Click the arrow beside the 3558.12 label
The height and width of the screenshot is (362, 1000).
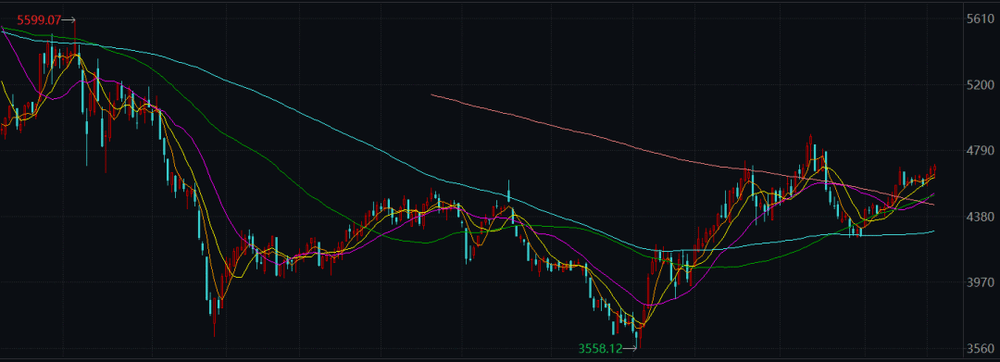coord(629,348)
